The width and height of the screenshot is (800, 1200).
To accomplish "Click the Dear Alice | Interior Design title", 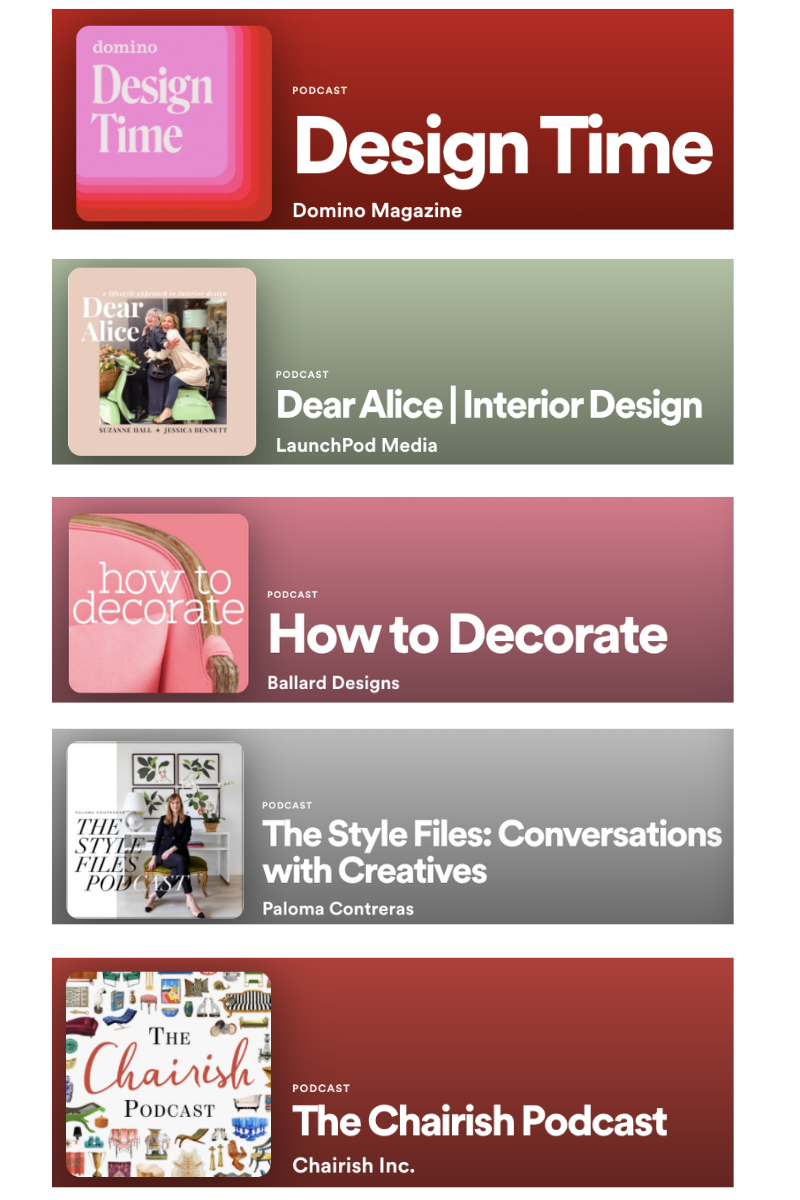I will (489, 405).
